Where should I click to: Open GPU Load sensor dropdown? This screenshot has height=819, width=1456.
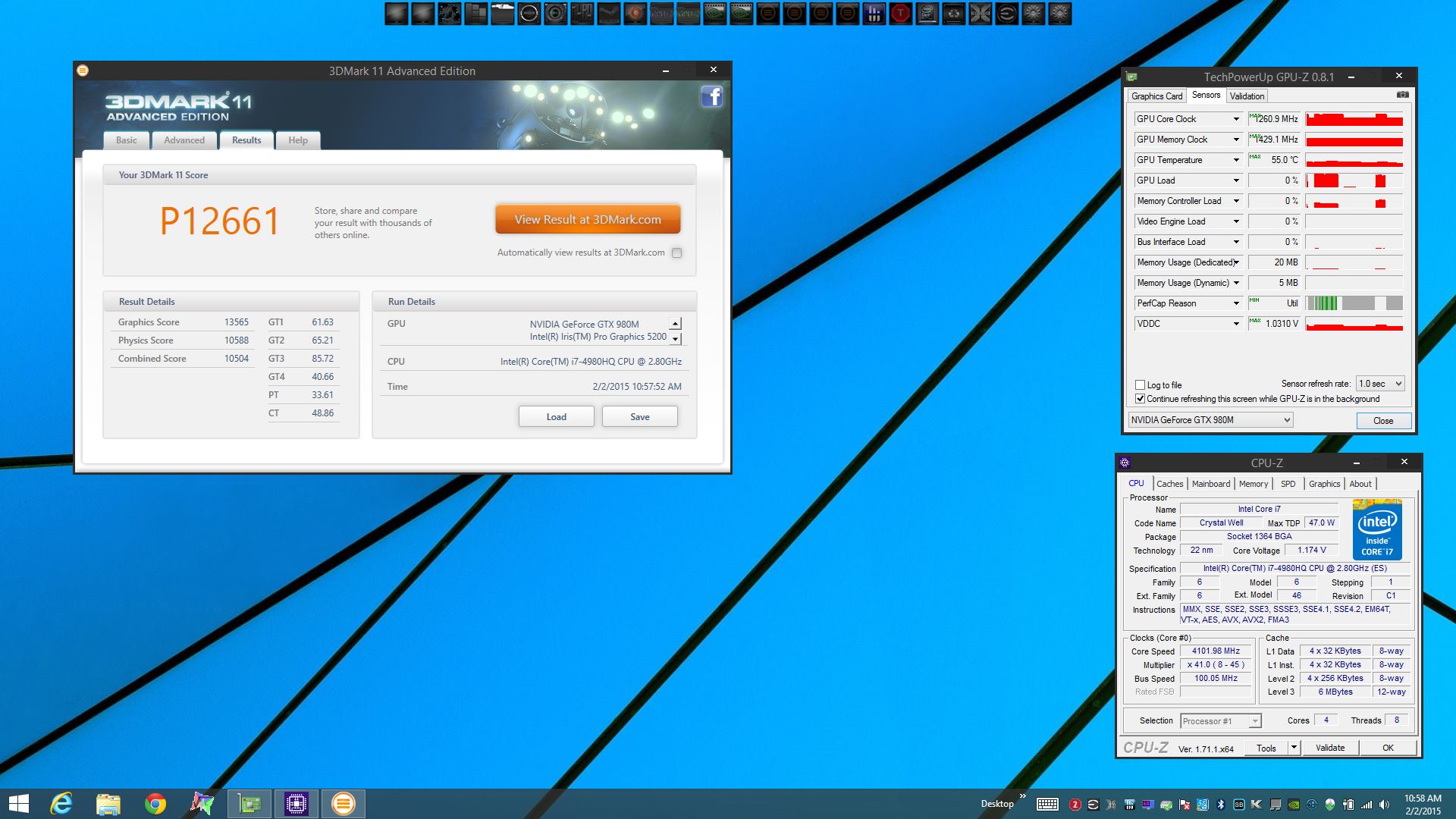(x=1236, y=180)
